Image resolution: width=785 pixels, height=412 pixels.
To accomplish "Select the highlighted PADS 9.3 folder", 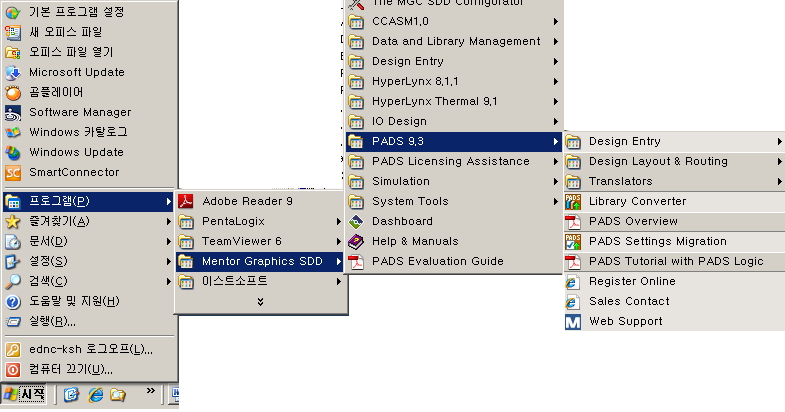I will coord(454,142).
